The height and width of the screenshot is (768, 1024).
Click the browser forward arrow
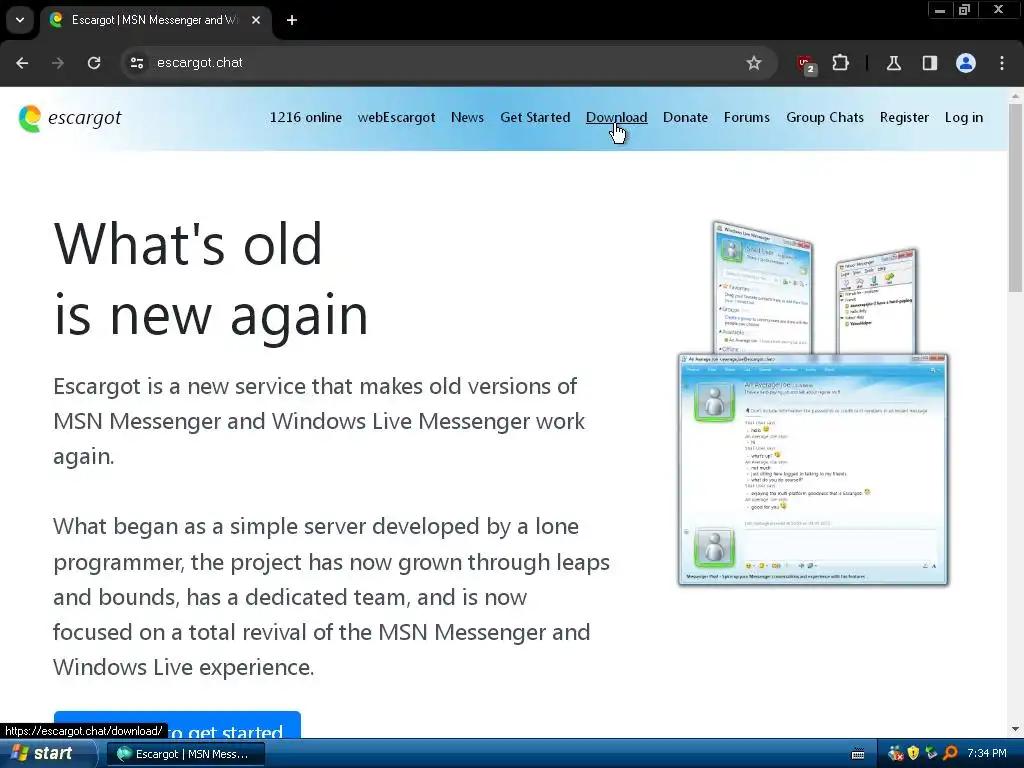pyautogui.click(x=58, y=63)
